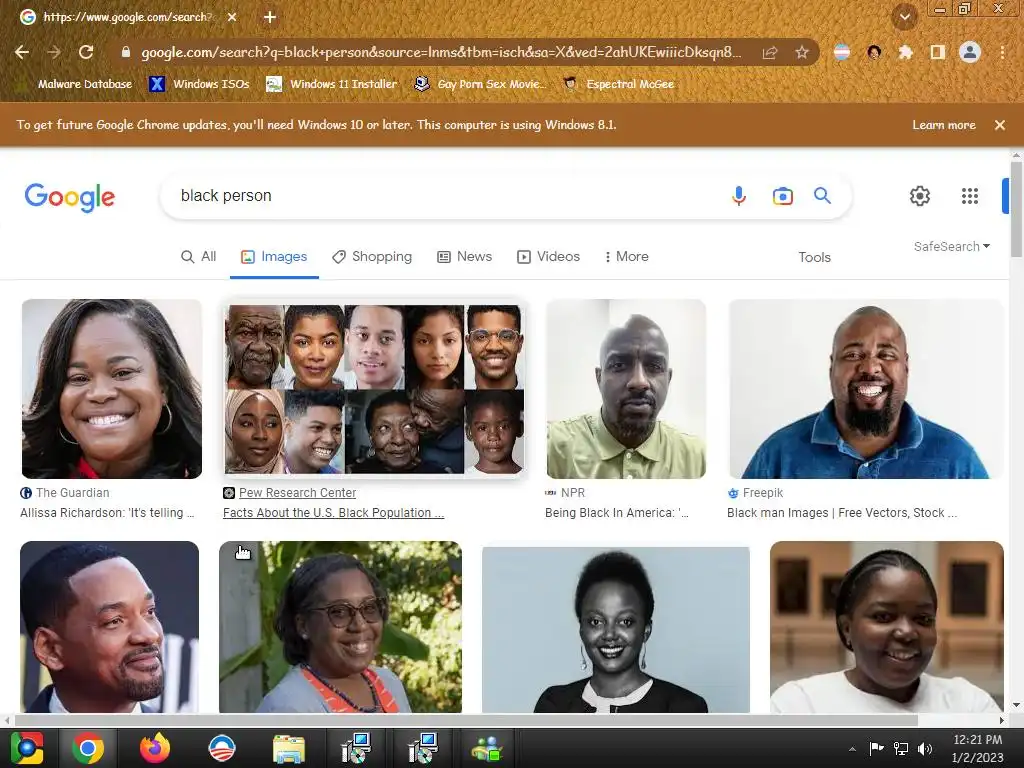Open Windows ISOs bookmark
Viewport: 1024px width, 768px height.
200,84
